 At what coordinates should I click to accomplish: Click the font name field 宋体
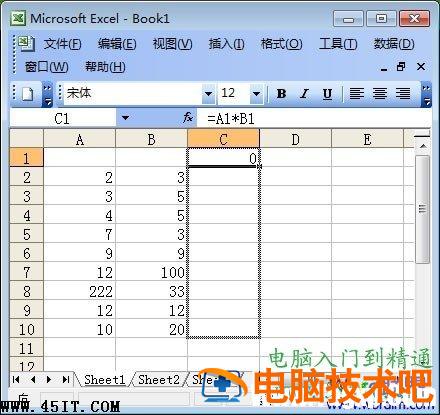point(132,93)
